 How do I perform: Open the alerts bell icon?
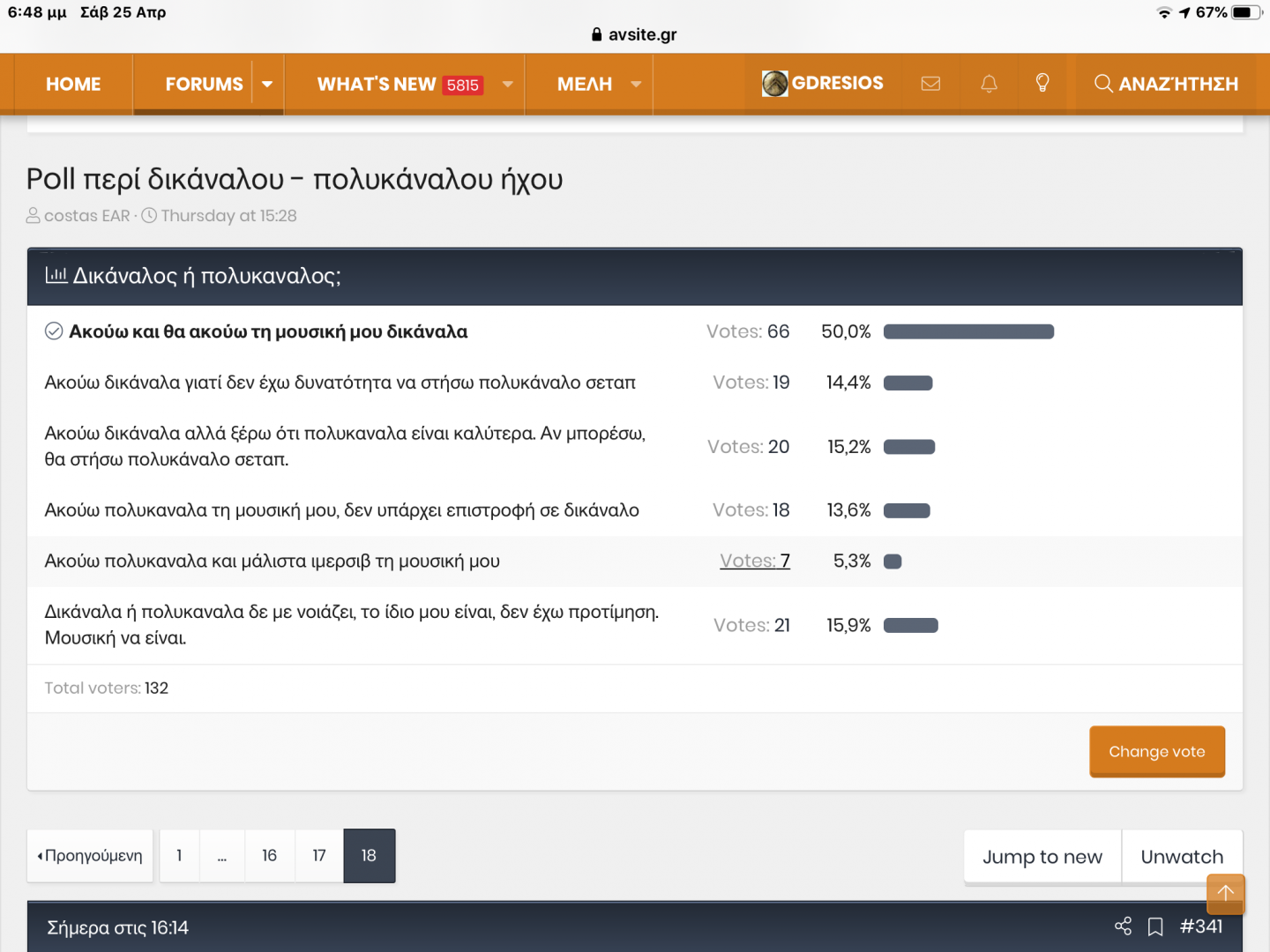989,84
